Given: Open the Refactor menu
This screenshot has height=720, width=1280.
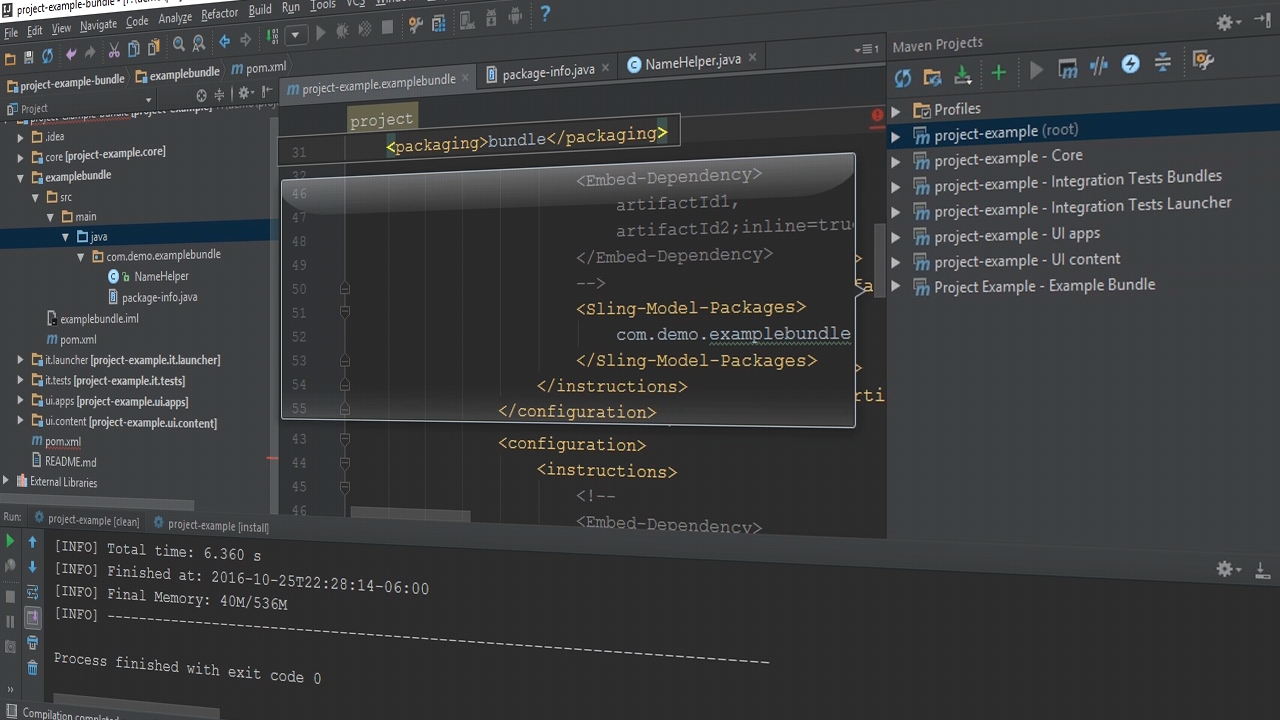Looking at the screenshot, I should coord(219,15).
